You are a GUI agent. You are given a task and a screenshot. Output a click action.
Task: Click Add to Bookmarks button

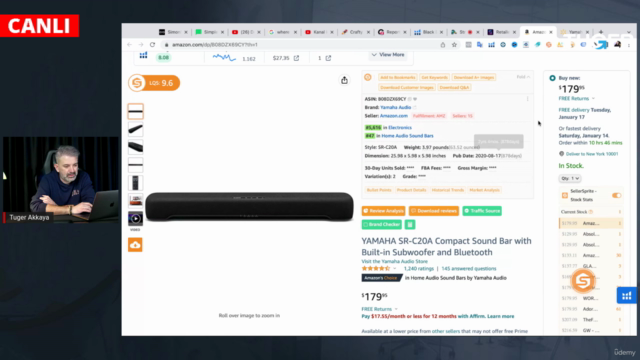(397, 77)
